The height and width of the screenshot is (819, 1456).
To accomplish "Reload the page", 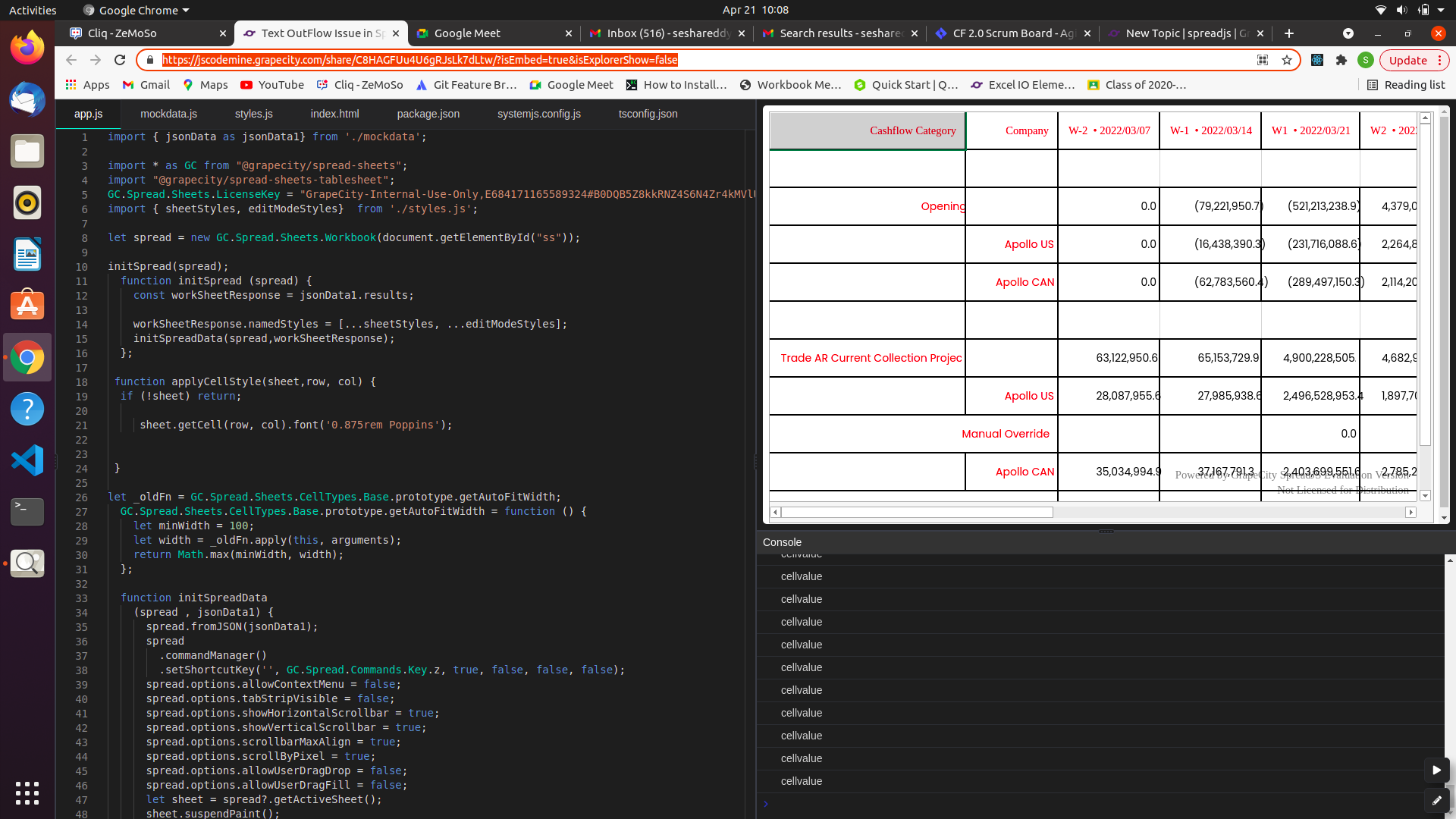I will 120,60.
